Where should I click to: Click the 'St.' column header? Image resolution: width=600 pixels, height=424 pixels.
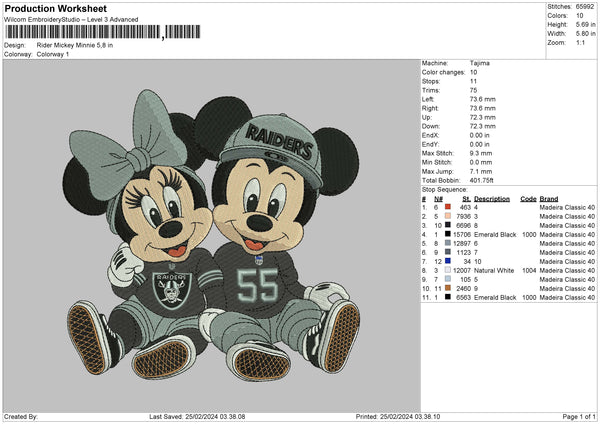tap(466, 199)
